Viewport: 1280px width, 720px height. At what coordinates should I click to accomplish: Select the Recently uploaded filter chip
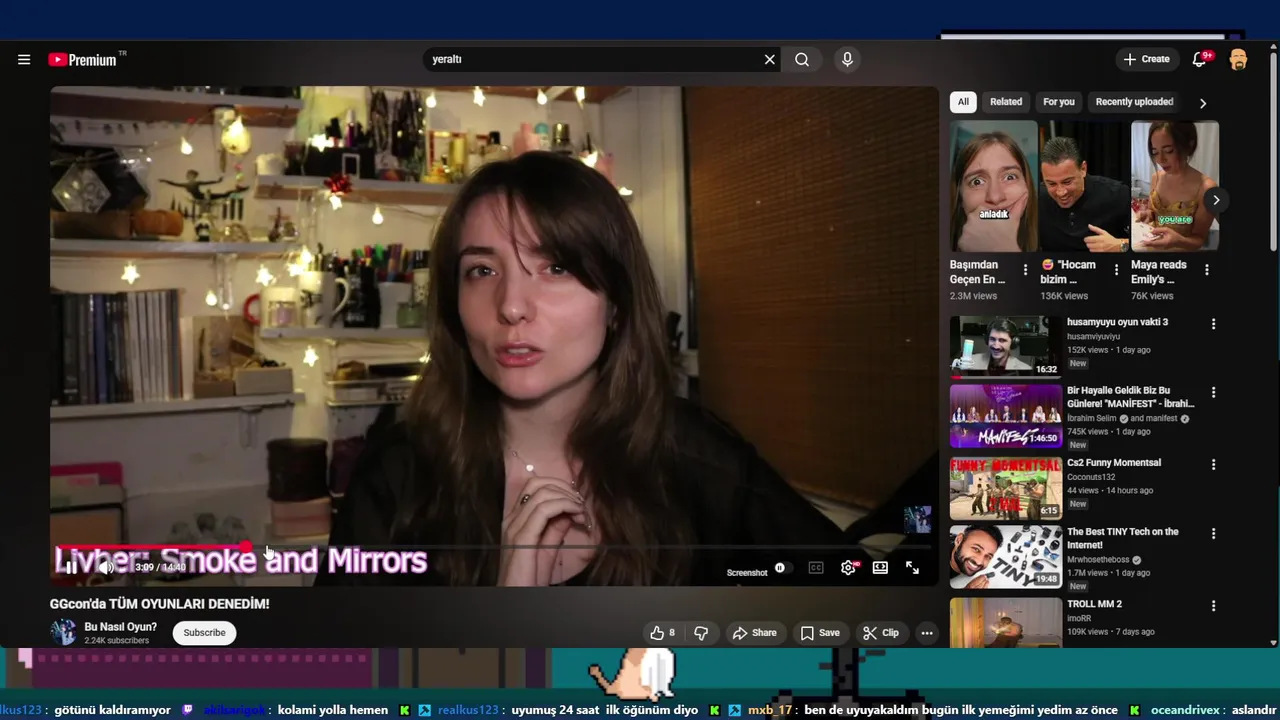(x=1134, y=102)
